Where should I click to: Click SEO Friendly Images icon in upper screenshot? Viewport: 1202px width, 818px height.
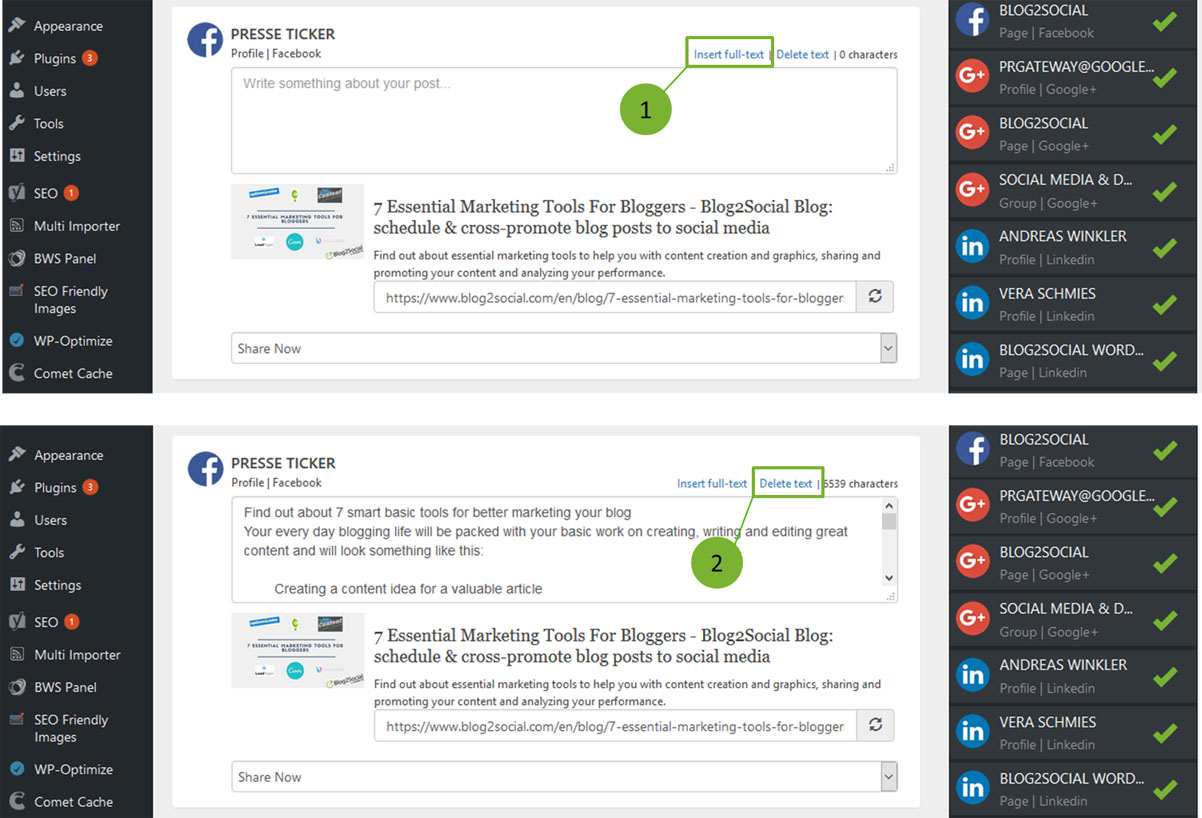[17, 291]
